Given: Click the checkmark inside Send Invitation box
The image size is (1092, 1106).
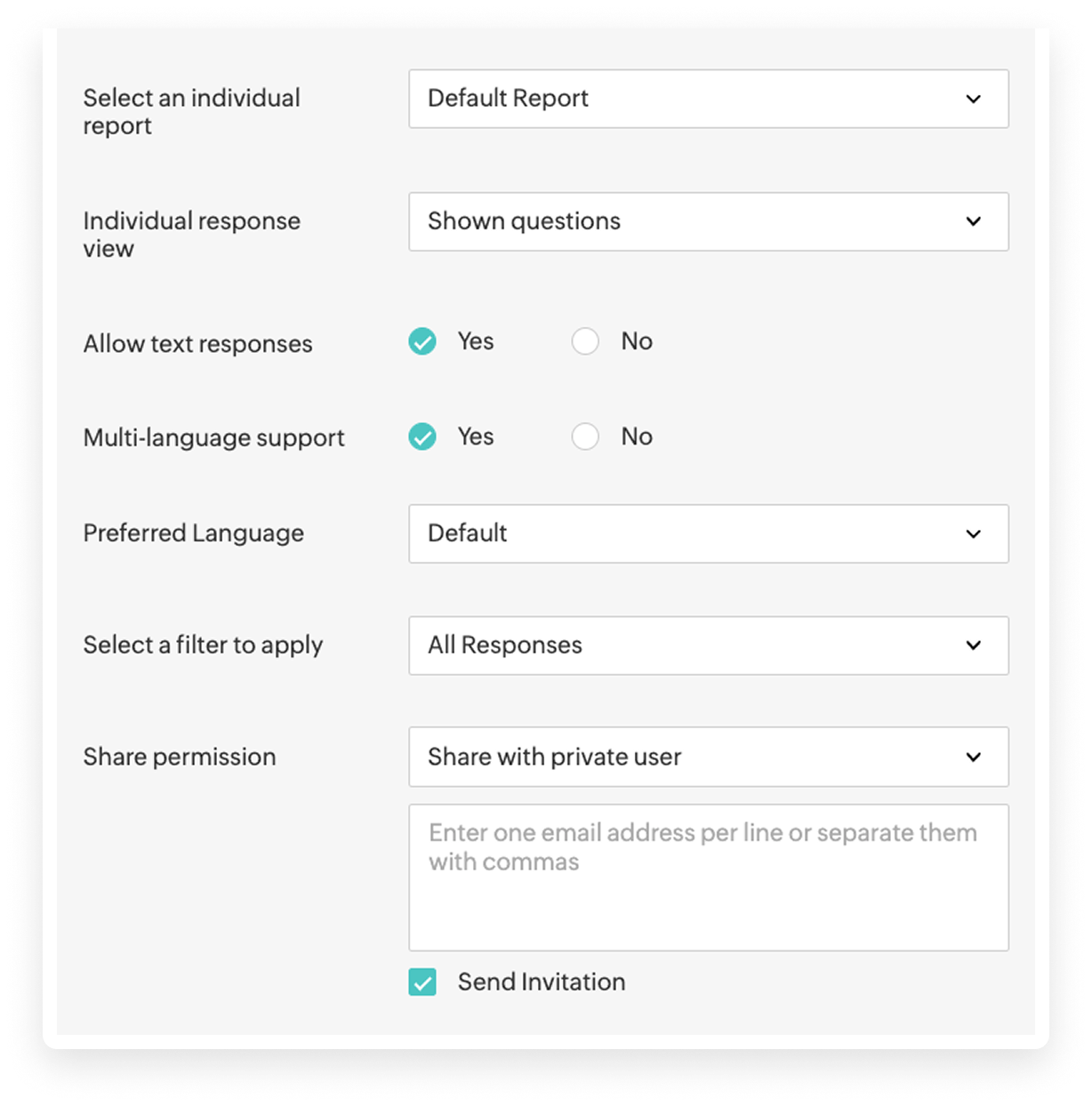Looking at the screenshot, I should pos(422,982).
